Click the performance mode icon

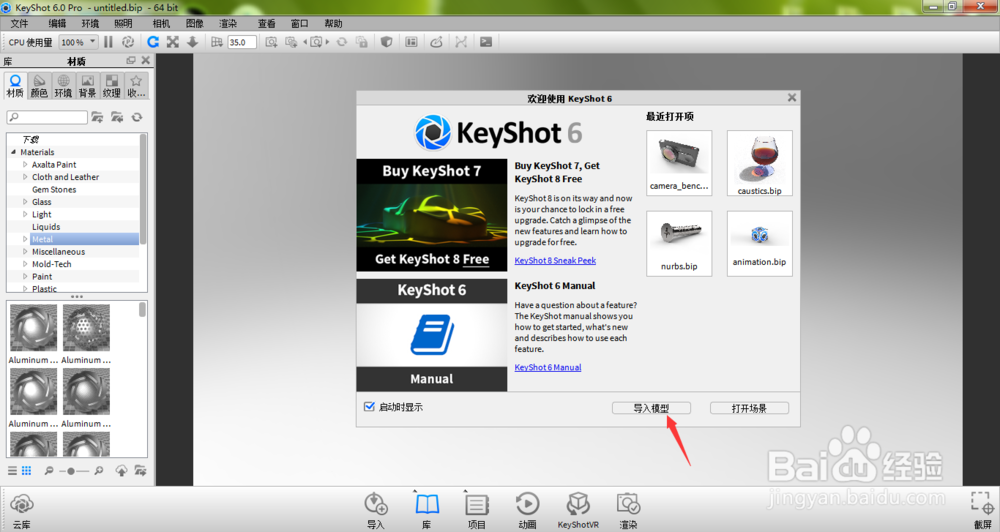tap(128, 42)
